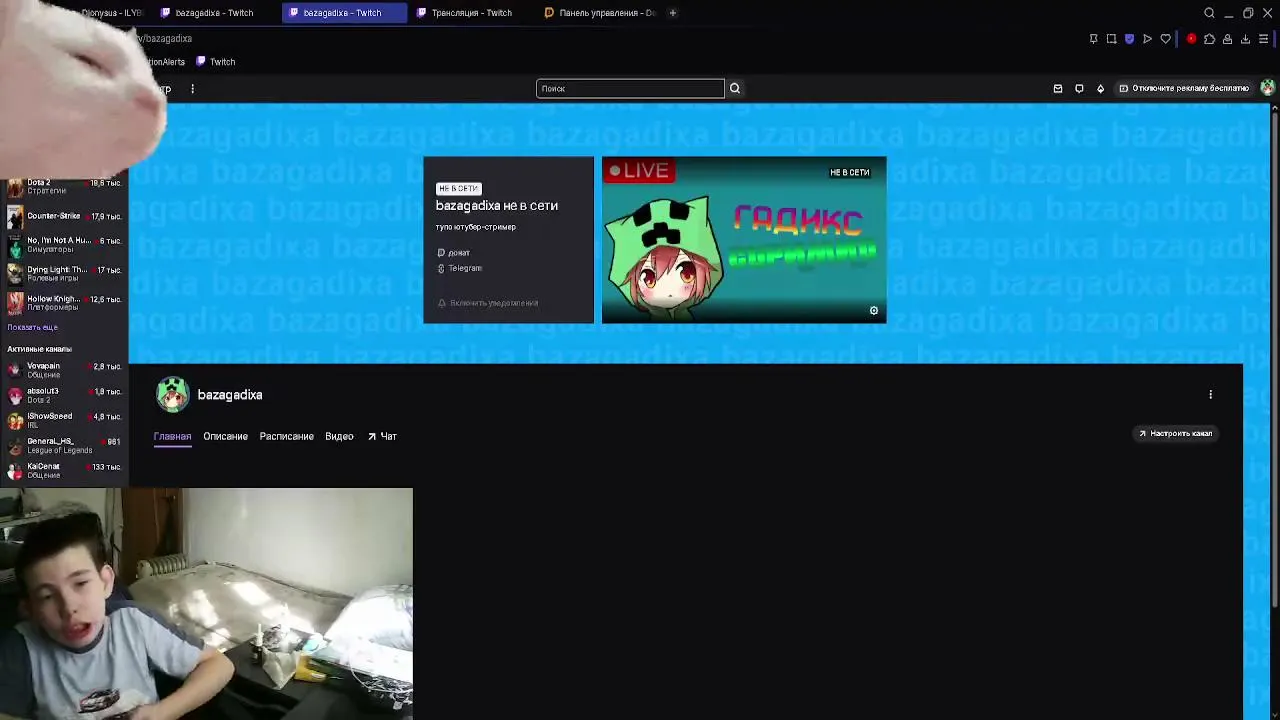Open IShowSpeed channel in sidebar

(64, 420)
